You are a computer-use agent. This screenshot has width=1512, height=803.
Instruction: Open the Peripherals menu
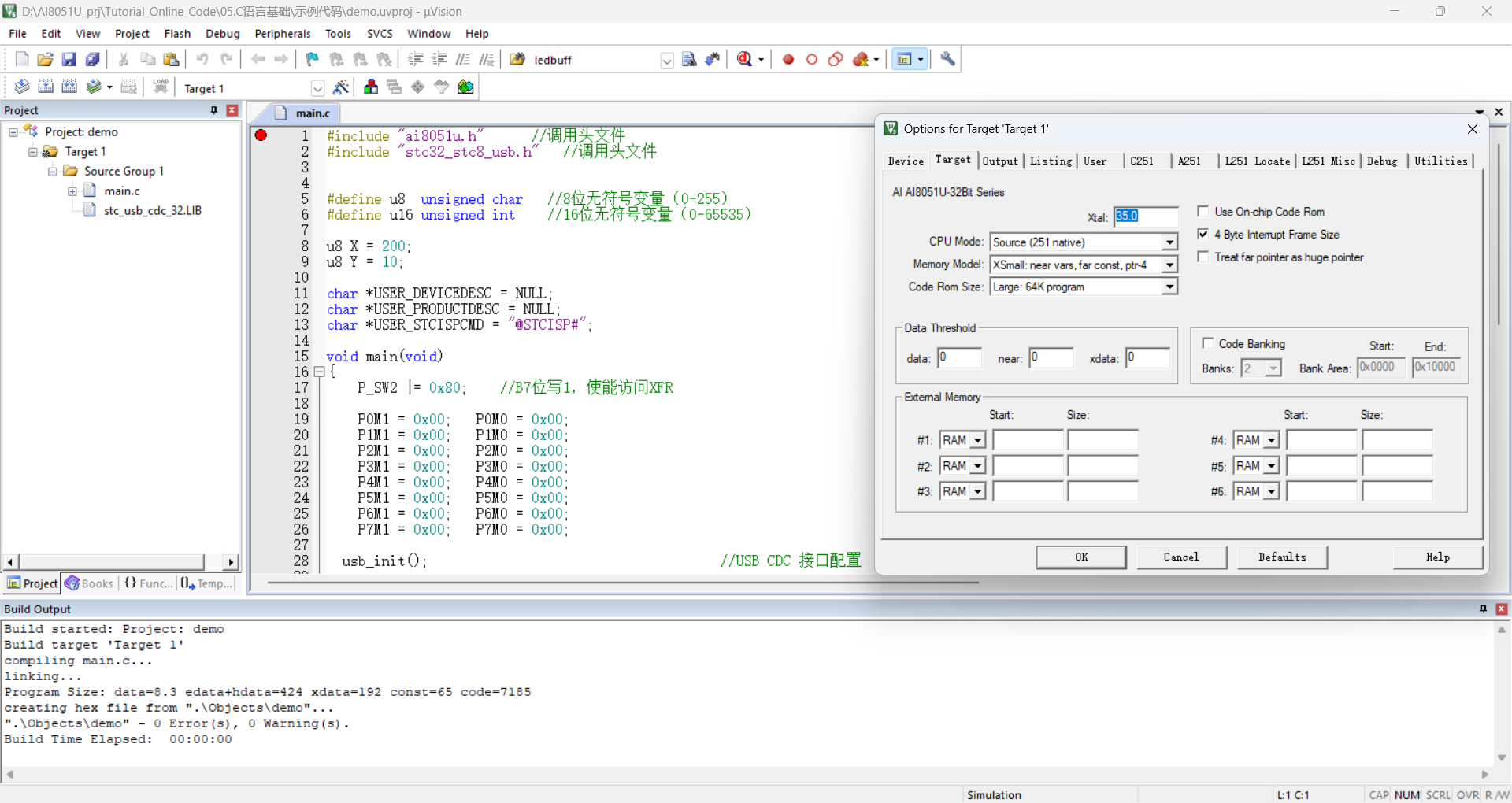(283, 34)
